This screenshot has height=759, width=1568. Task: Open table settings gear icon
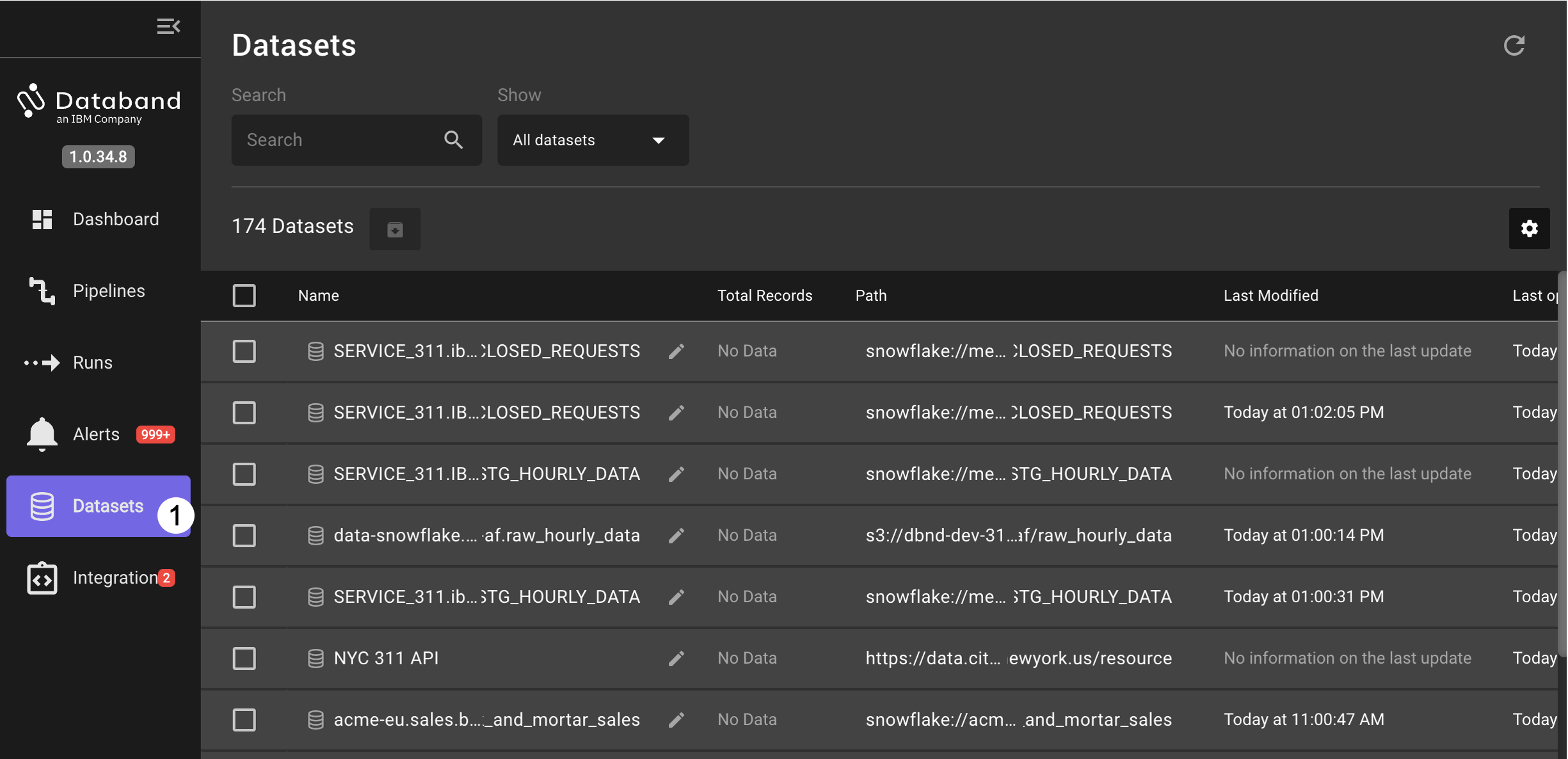pyautogui.click(x=1529, y=228)
